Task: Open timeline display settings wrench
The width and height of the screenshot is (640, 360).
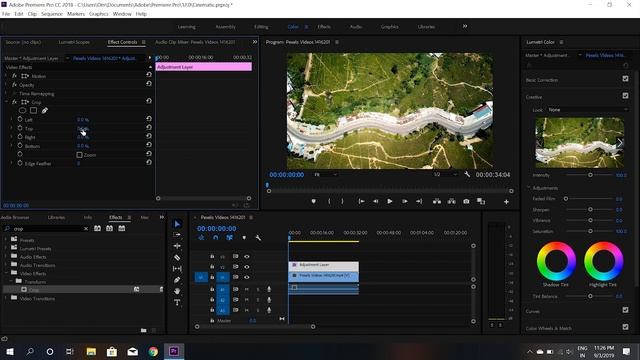Action: point(258,238)
